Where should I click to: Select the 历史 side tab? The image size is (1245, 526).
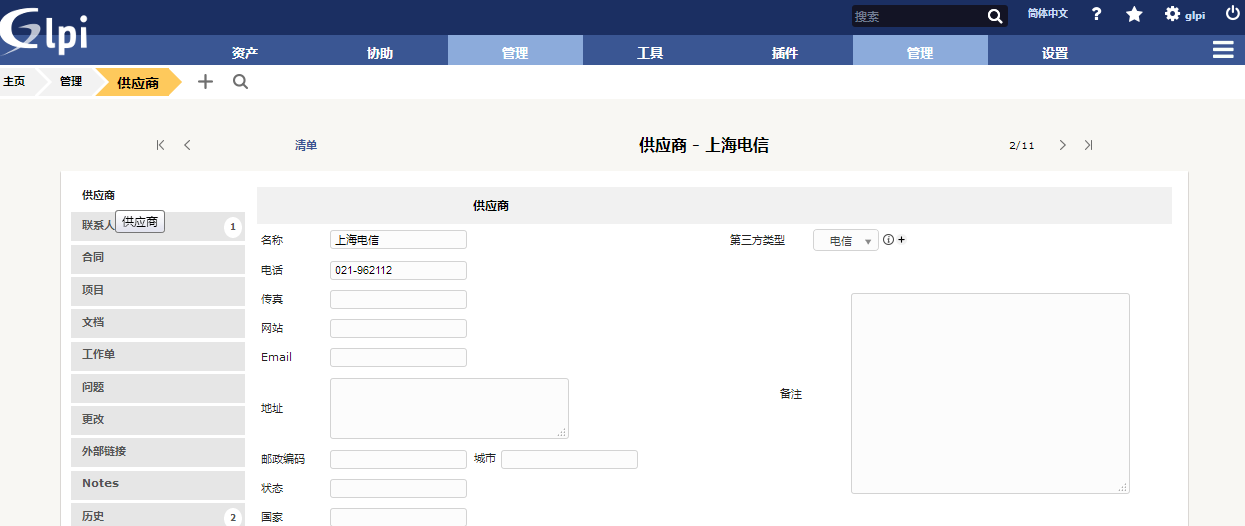(158, 516)
